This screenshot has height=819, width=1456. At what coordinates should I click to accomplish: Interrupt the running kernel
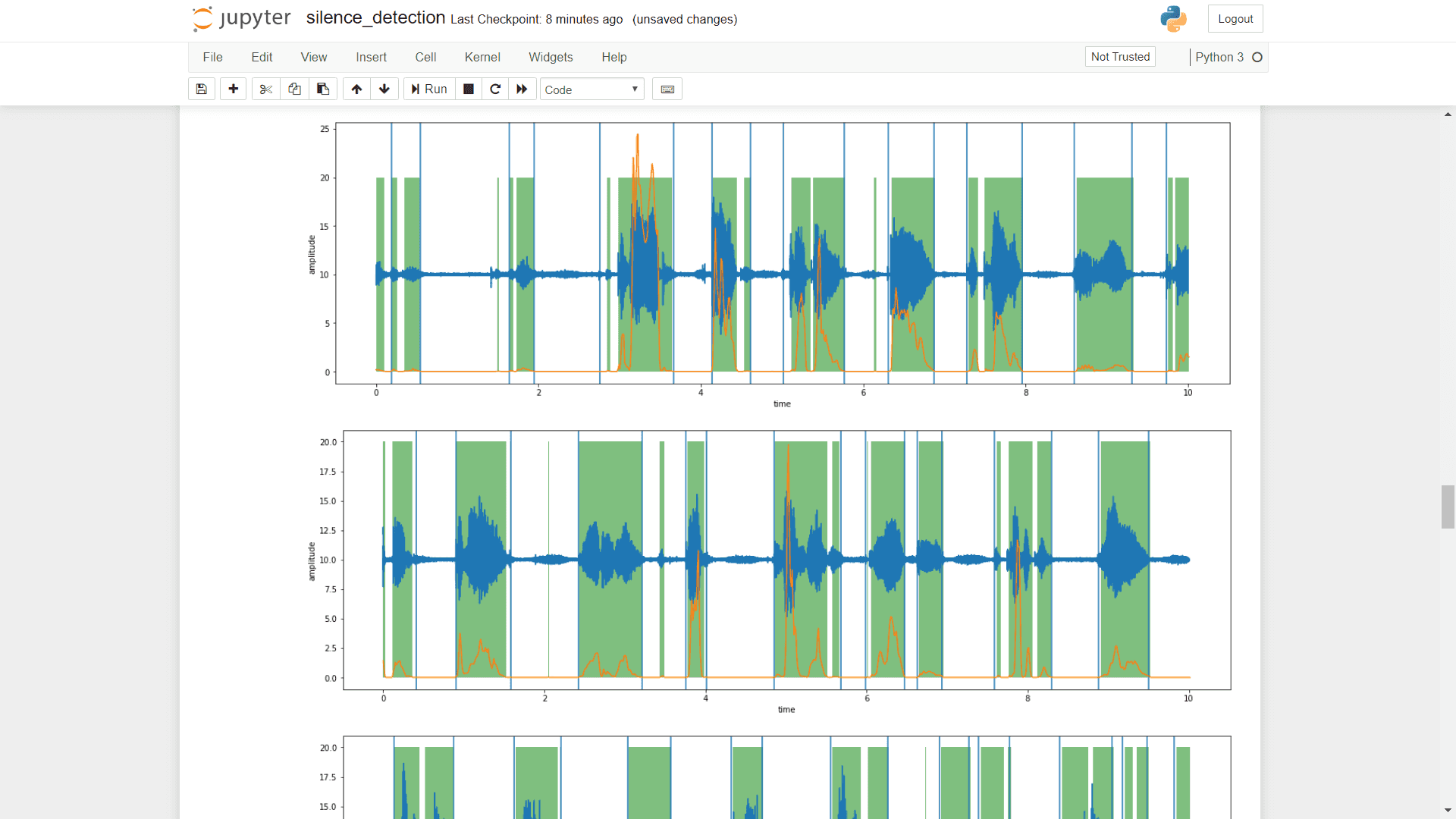click(x=468, y=89)
